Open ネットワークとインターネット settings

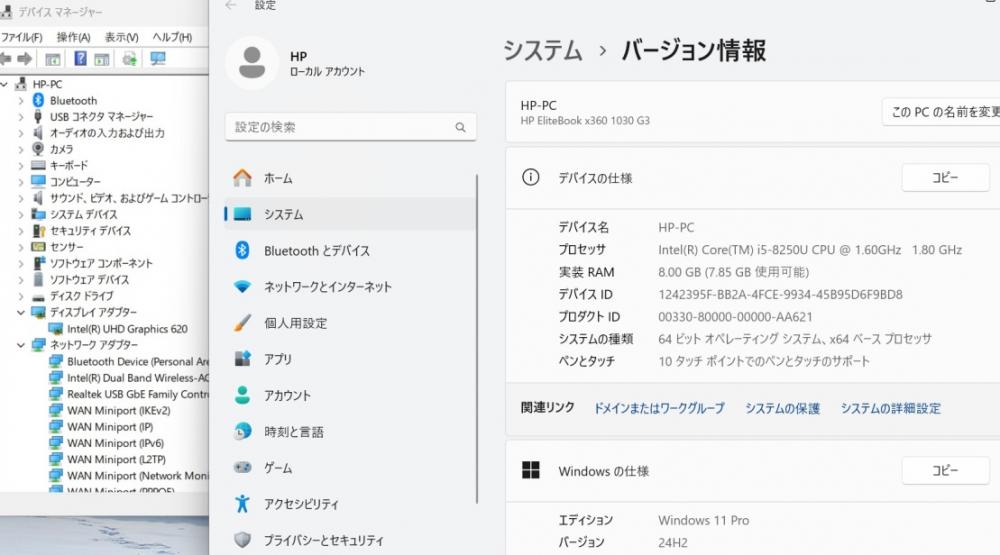[349, 287]
